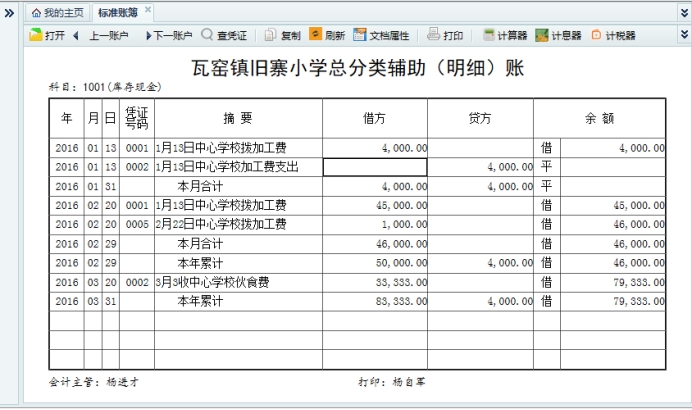692x410 pixels.
Task: Go to previous account with 上一账户
Action: 100,35
